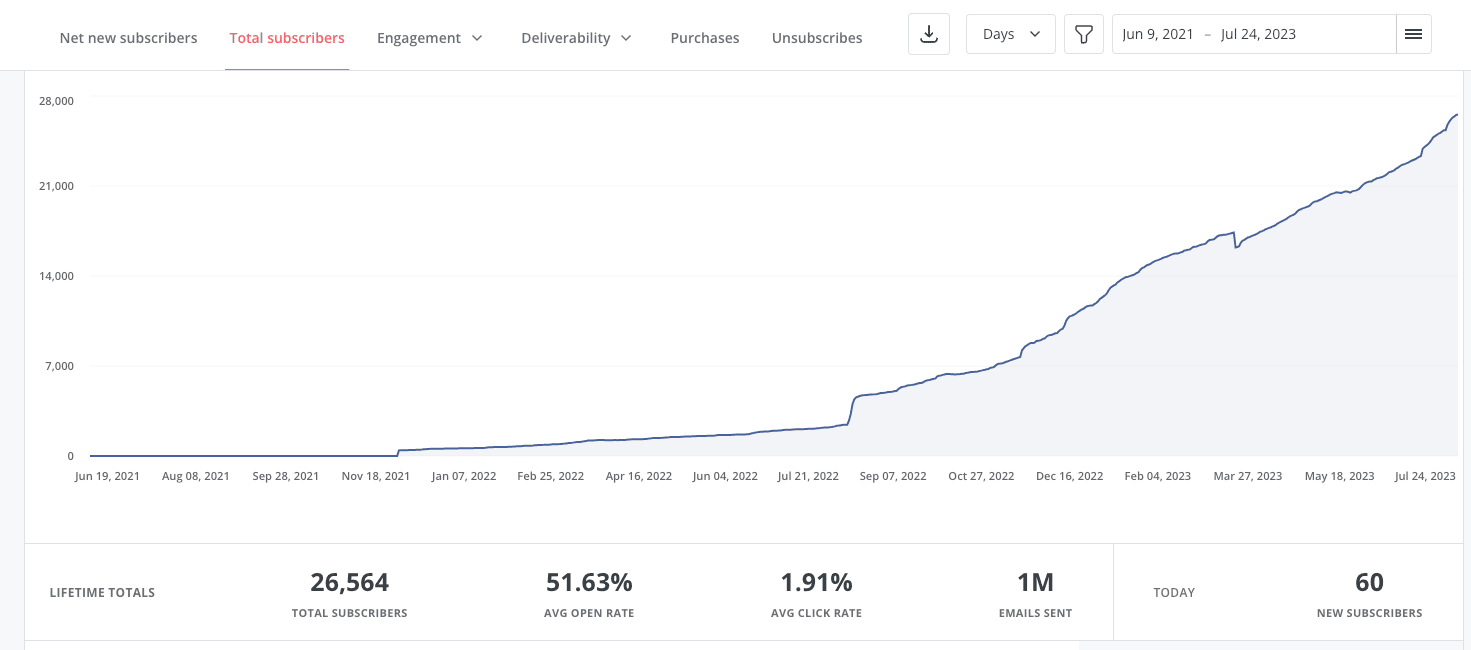The height and width of the screenshot is (650, 1471).
Task: Go to the Purchases tab
Action: [x=705, y=38]
